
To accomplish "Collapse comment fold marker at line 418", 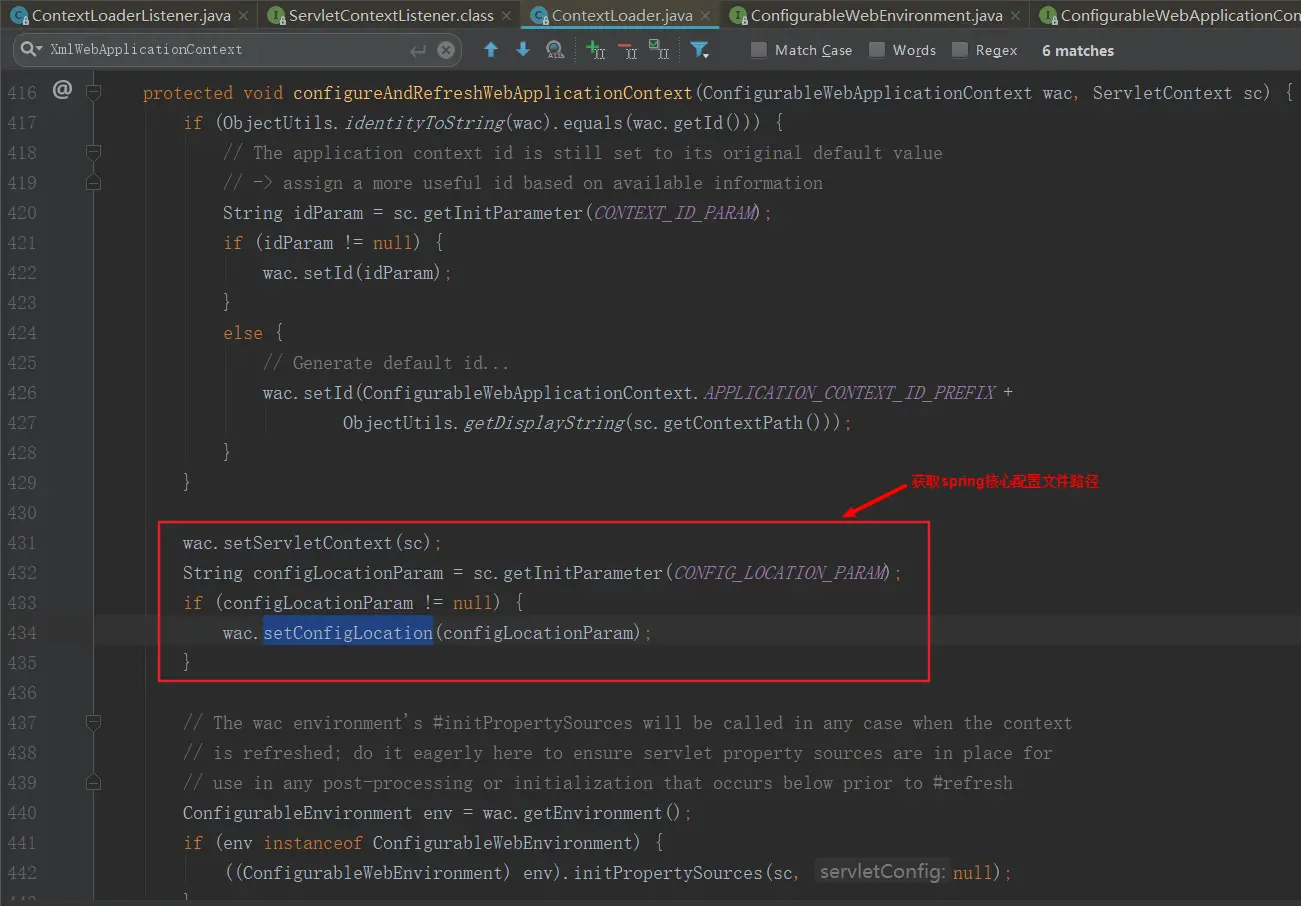I will pyautogui.click(x=93, y=152).
